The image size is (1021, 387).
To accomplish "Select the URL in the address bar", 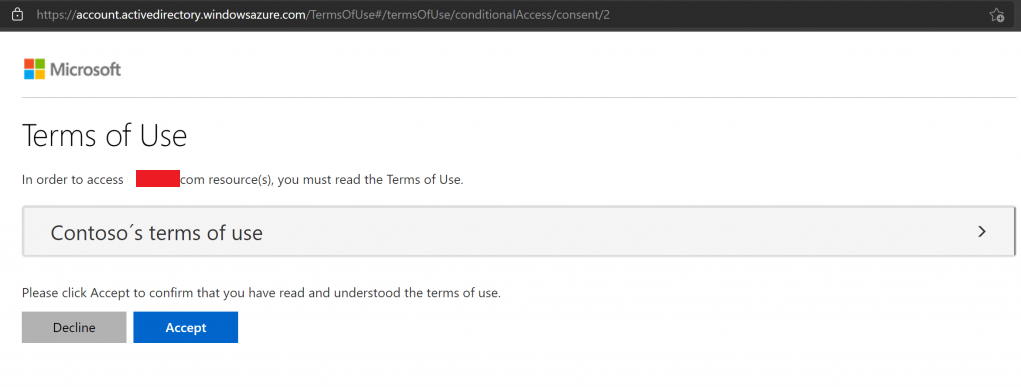I will tap(323, 14).
